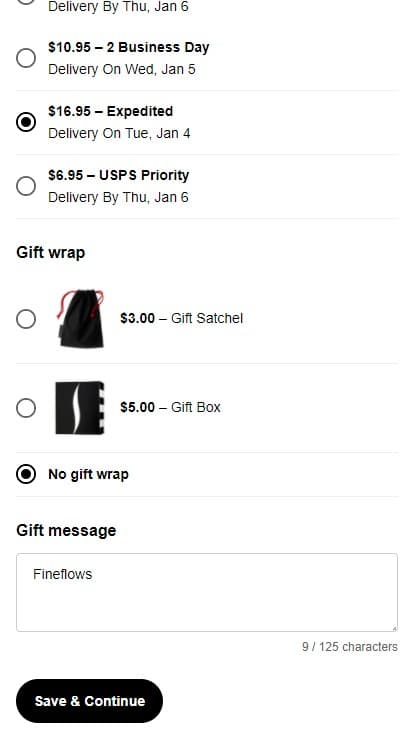Click the 'No gift wrap' label text
Viewport: 414px width, 736px height.
[88, 474]
